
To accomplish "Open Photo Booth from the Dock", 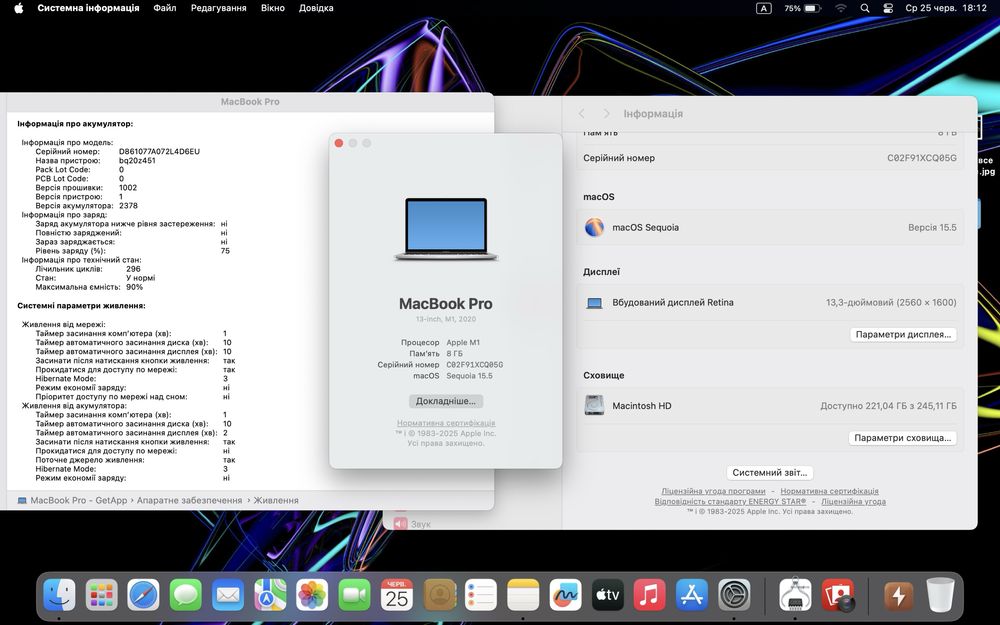I will (x=837, y=596).
